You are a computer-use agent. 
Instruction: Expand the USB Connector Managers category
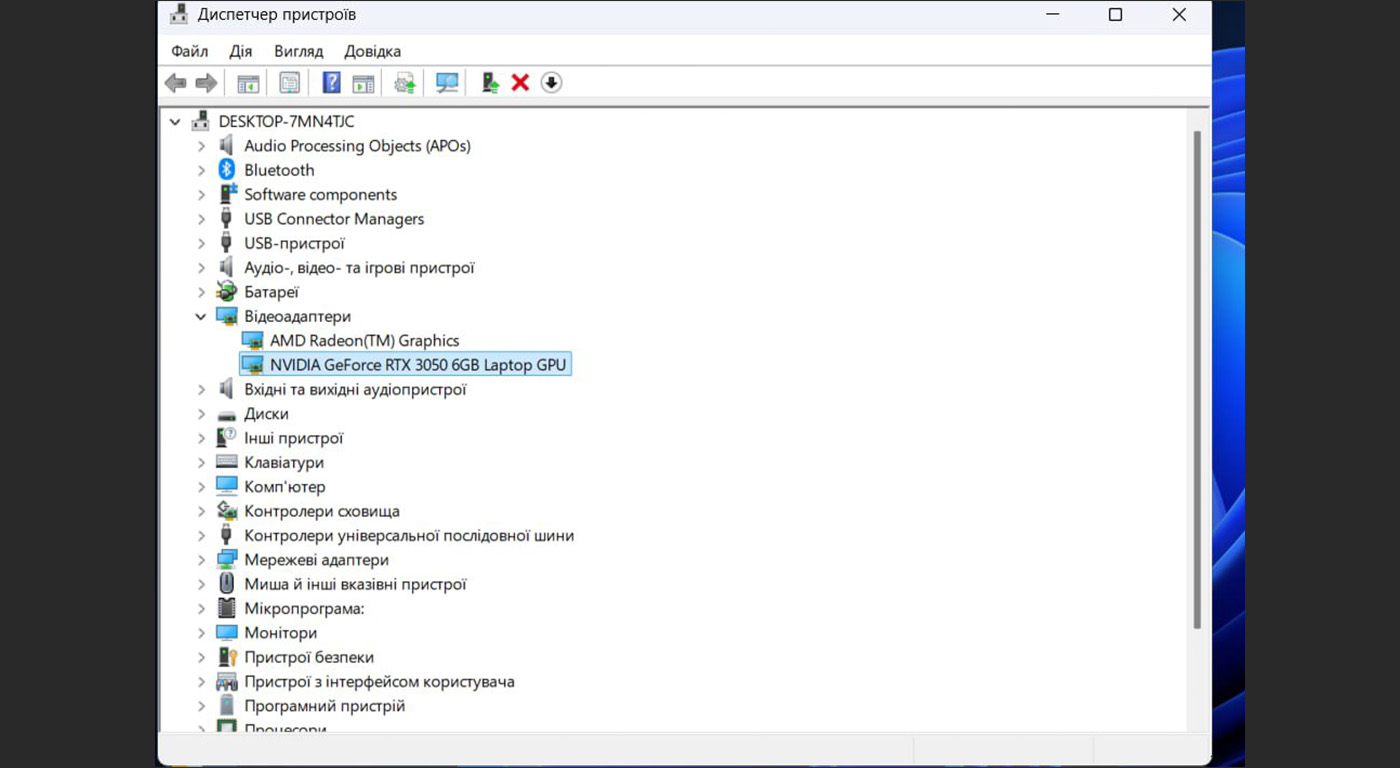[201, 219]
